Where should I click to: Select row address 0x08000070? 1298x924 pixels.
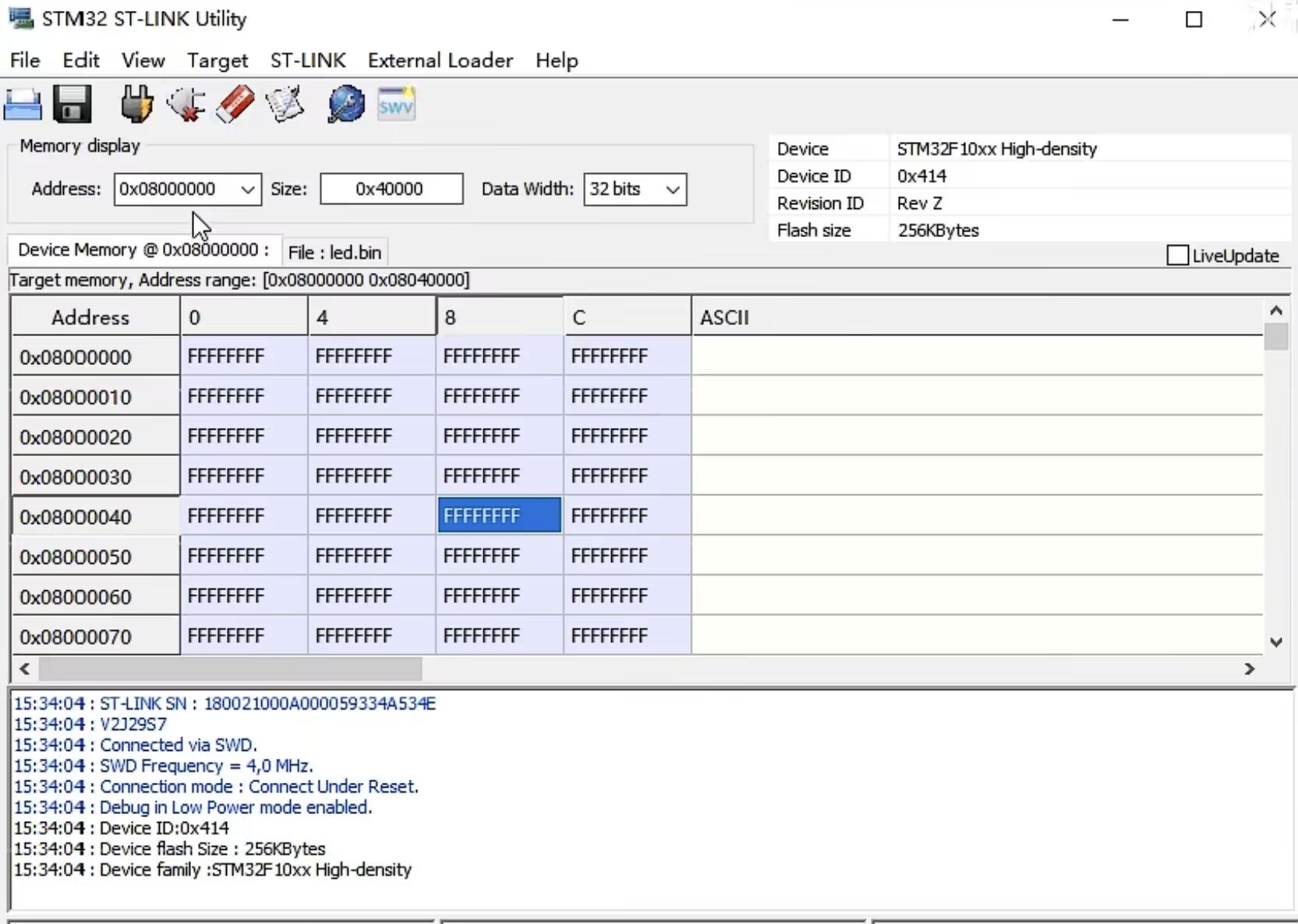[95, 636]
